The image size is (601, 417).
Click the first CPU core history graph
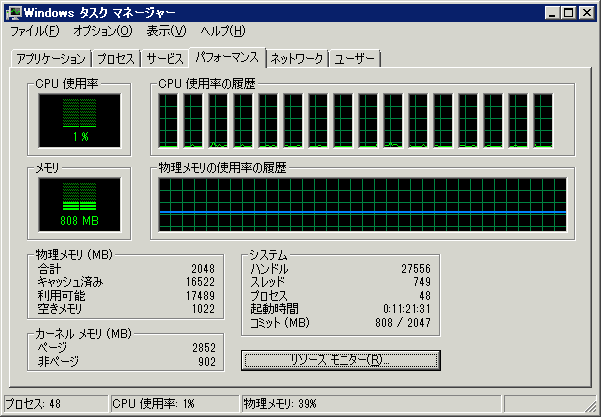click(168, 120)
